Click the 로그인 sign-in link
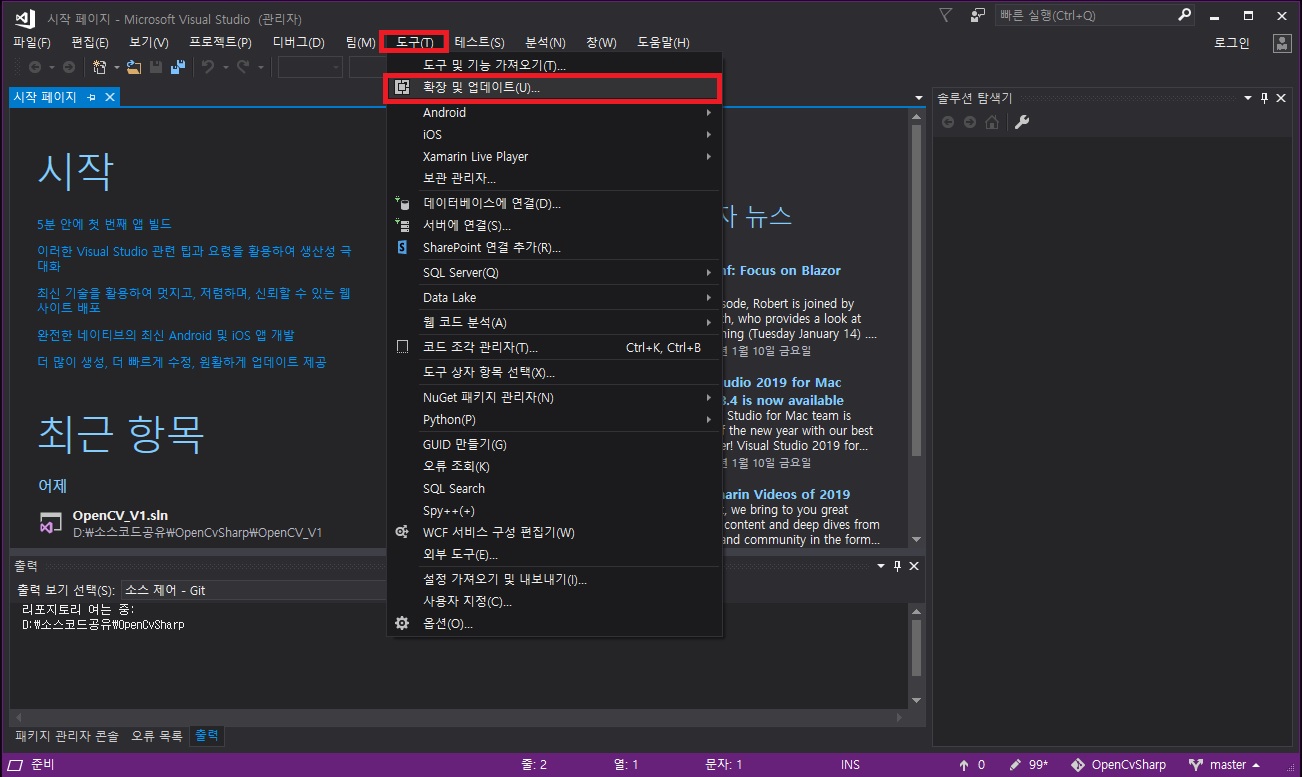1302x777 pixels. (1232, 43)
